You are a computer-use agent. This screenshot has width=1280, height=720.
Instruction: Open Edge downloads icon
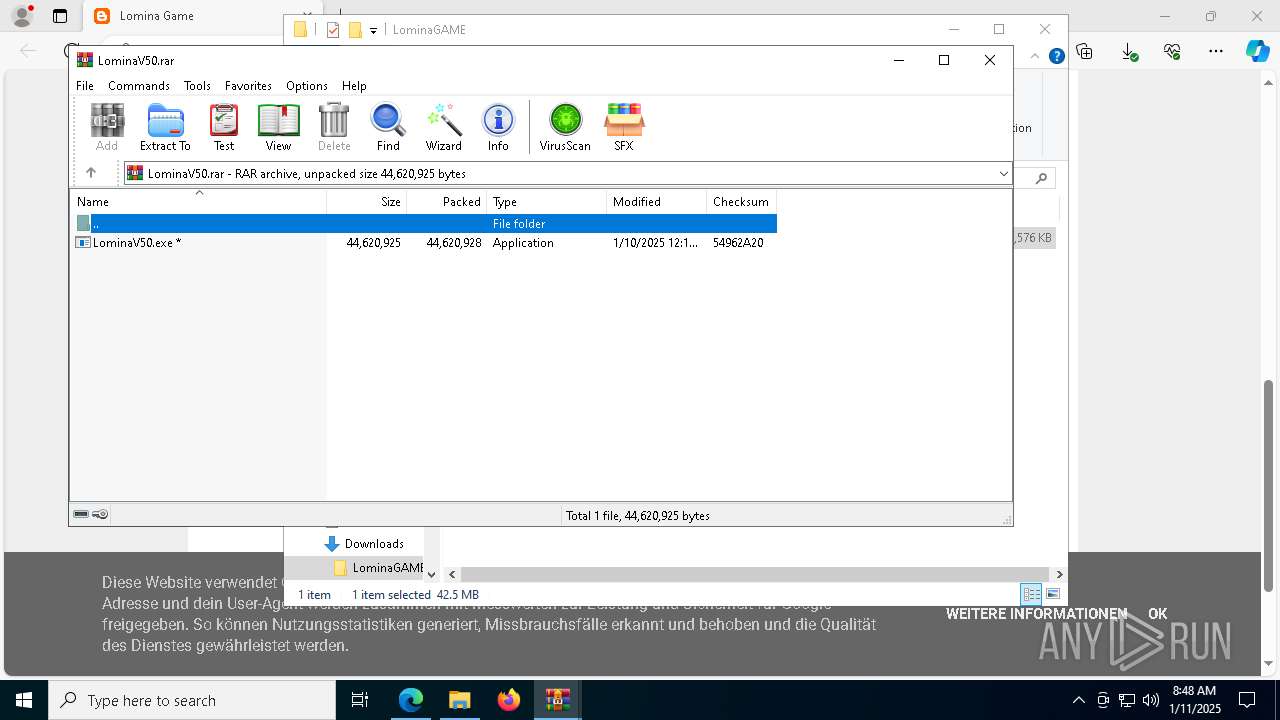[1129, 51]
